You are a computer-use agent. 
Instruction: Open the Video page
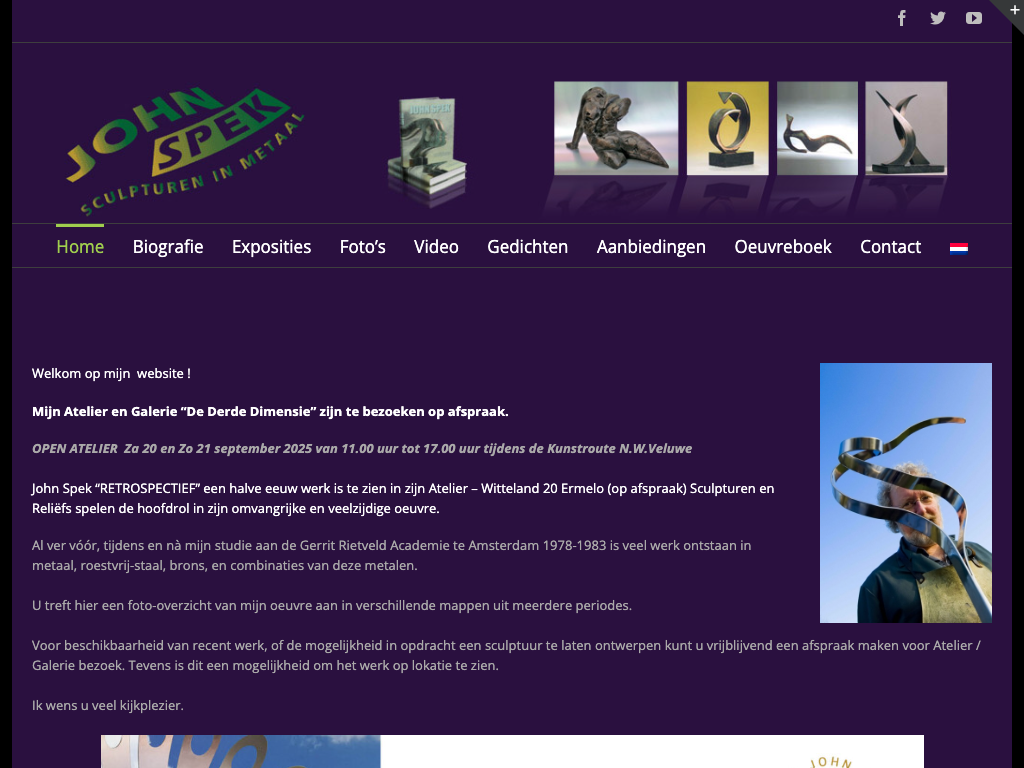[x=436, y=247]
